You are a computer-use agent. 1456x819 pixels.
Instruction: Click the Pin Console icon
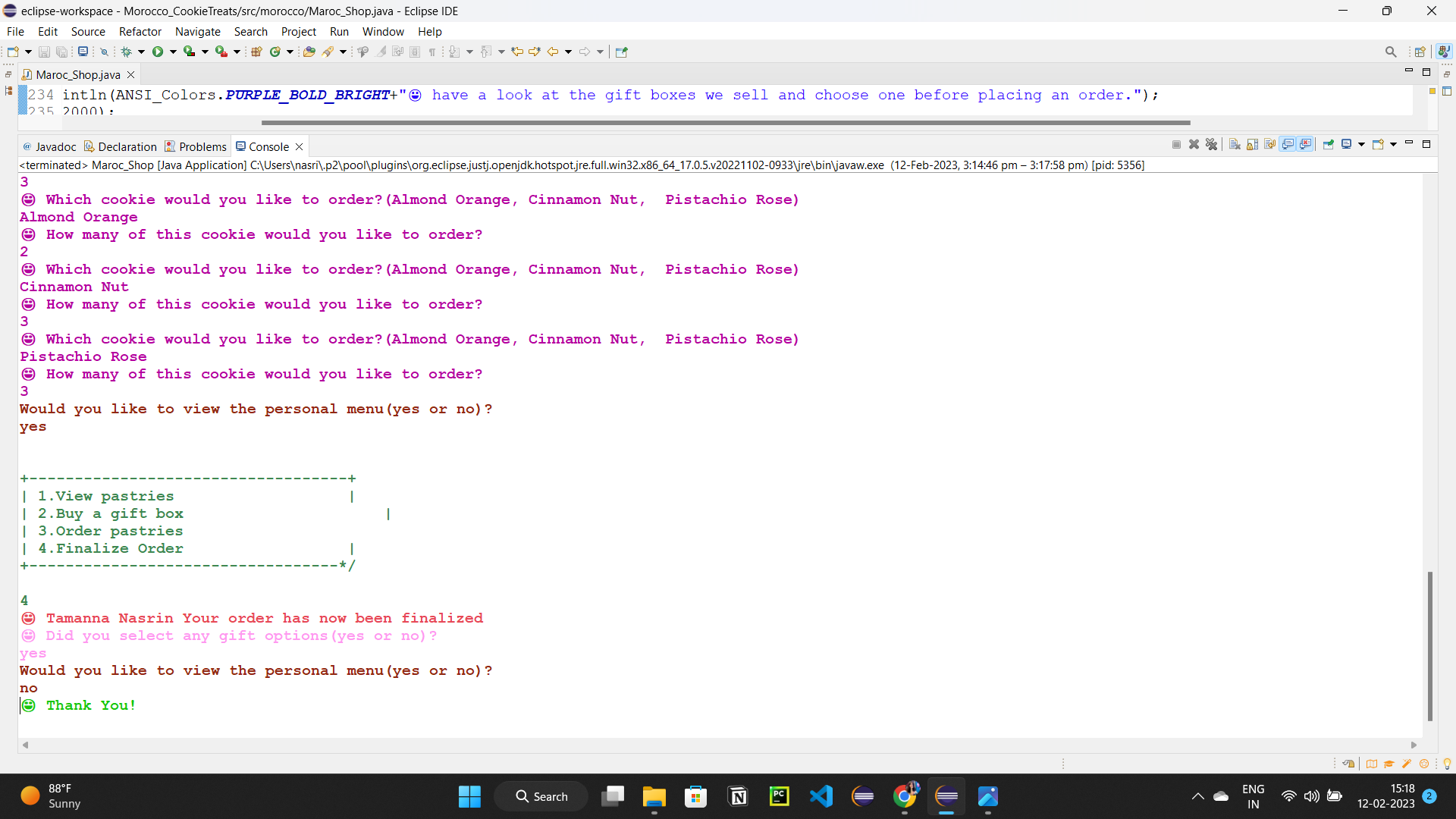point(1328,145)
